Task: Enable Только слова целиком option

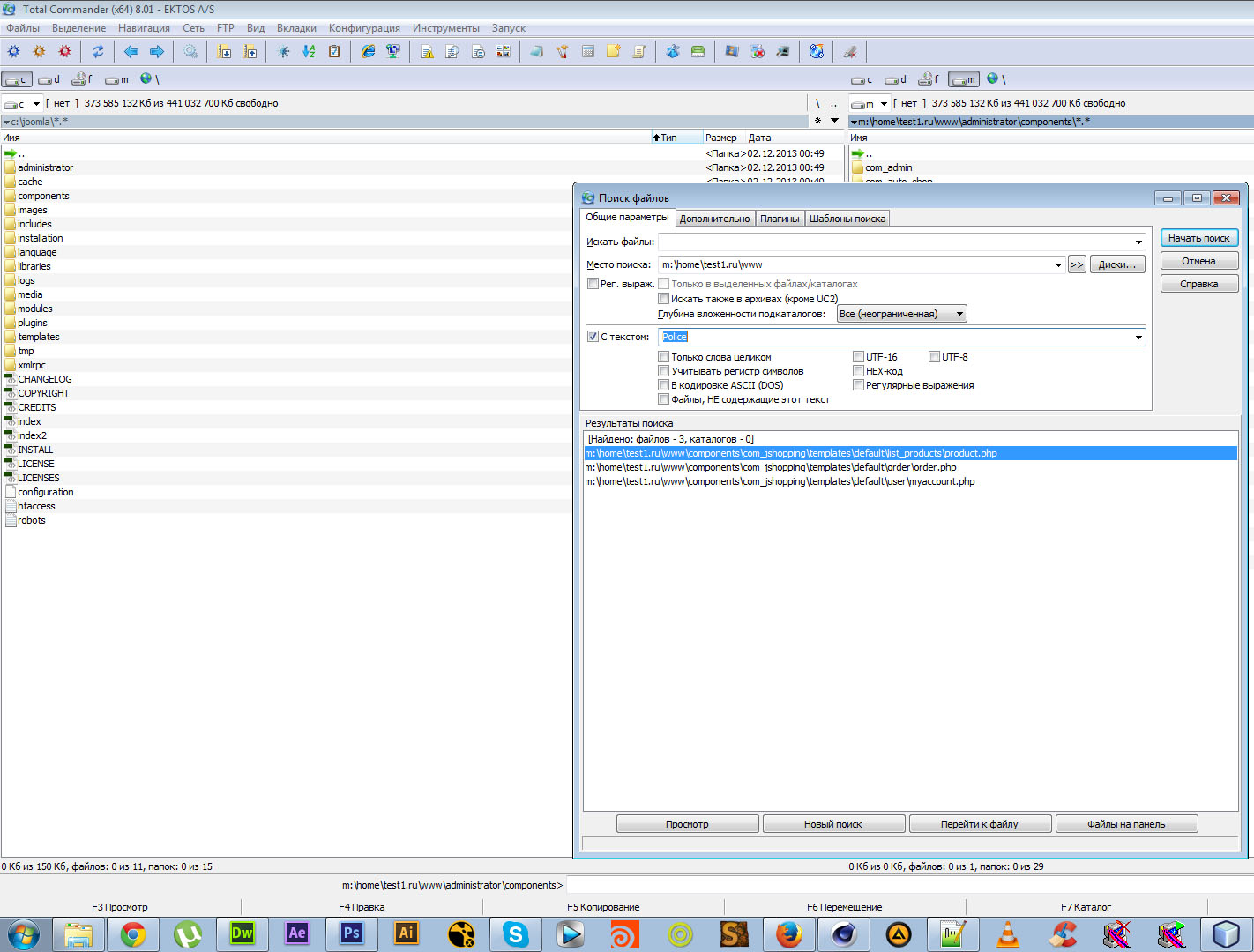Action: (664, 357)
